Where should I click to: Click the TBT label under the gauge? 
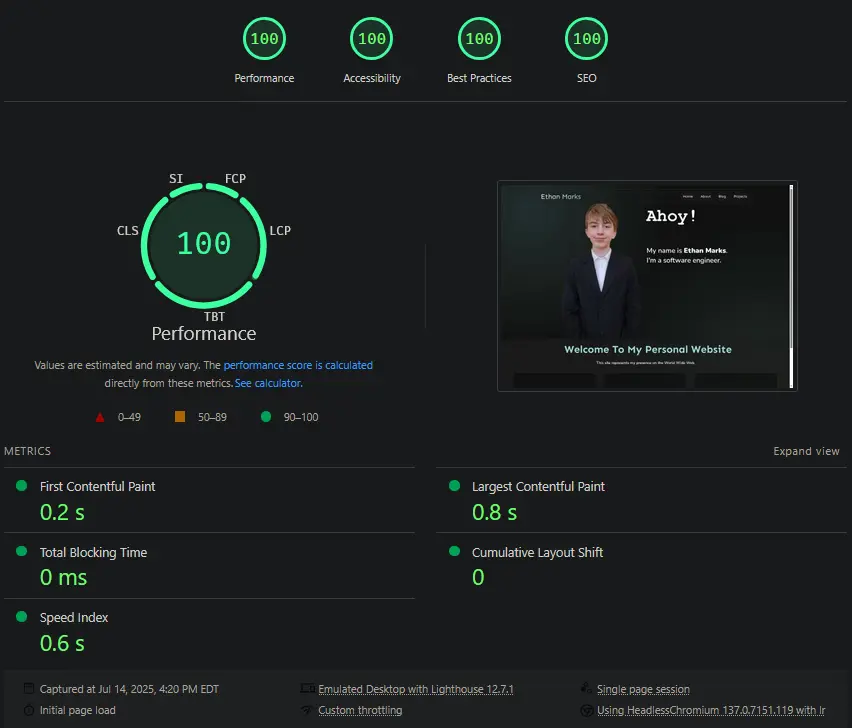(x=214, y=316)
